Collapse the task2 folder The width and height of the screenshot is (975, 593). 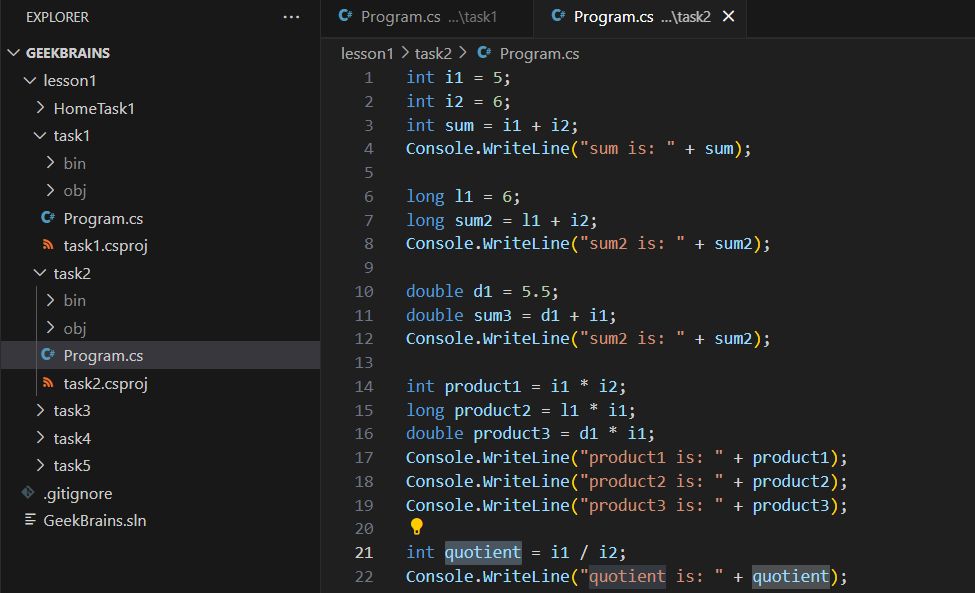40,273
